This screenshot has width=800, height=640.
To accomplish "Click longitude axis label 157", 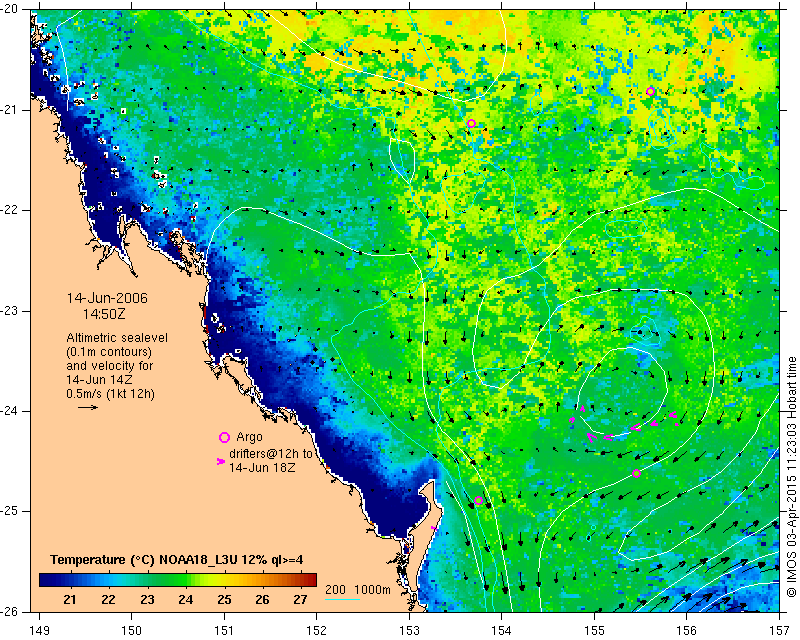I will click(x=780, y=631).
